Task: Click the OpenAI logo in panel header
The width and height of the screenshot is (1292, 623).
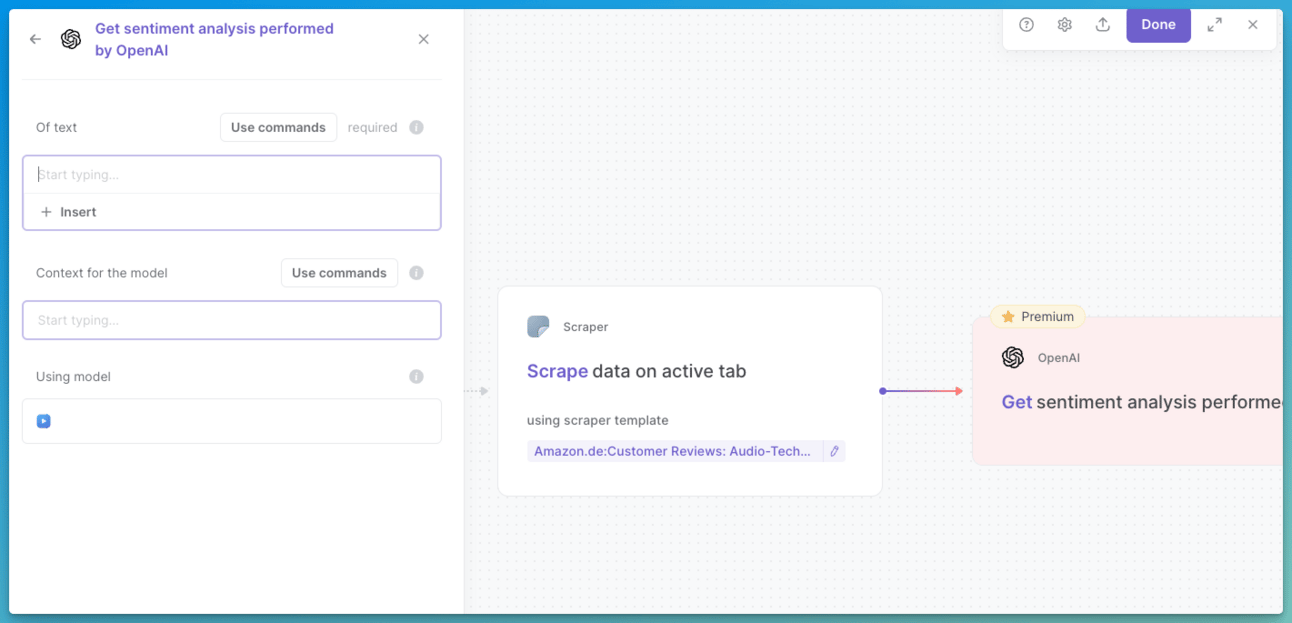Action: (71, 39)
